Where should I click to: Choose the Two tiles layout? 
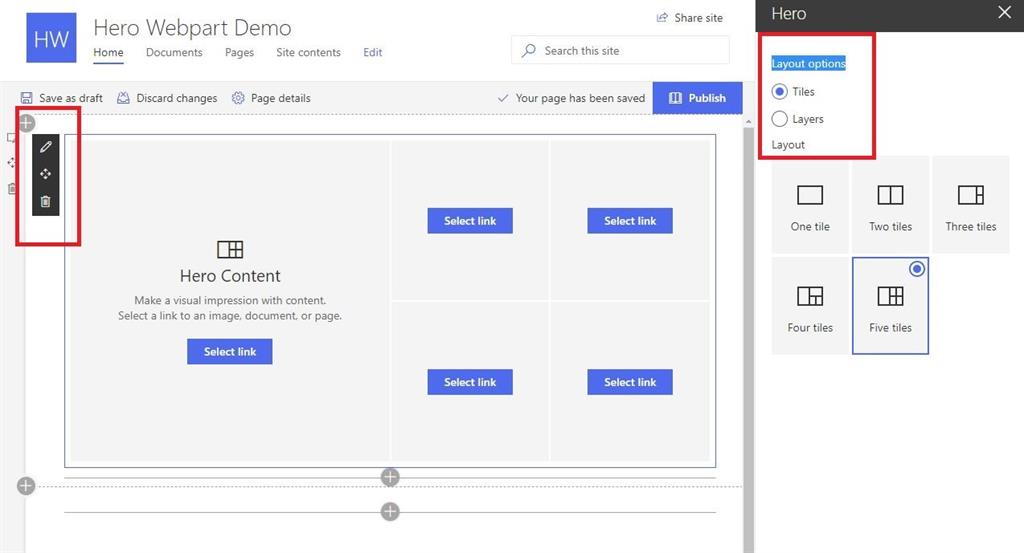[x=890, y=205]
